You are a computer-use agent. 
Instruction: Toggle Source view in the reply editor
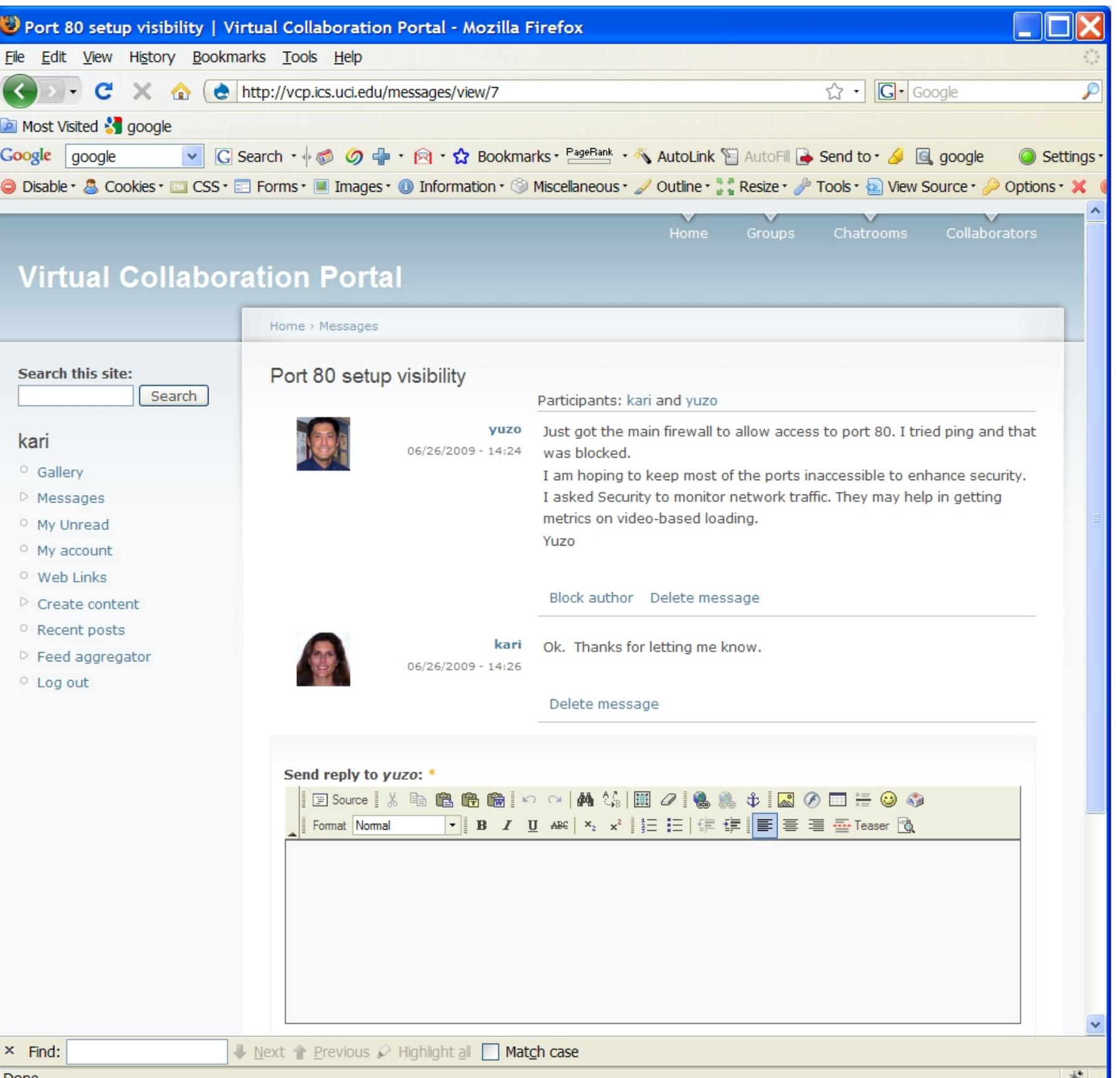pyautogui.click(x=340, y=800)
